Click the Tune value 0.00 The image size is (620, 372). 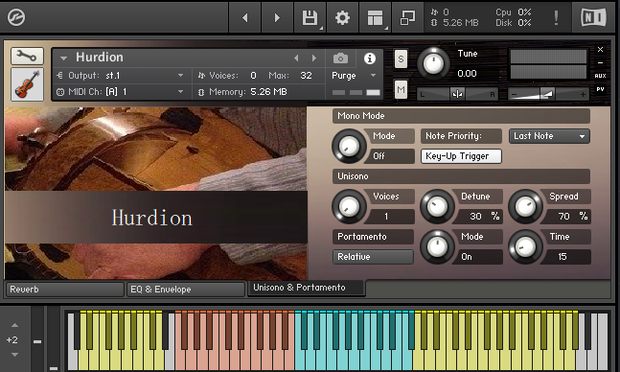(x=467, y=74)
